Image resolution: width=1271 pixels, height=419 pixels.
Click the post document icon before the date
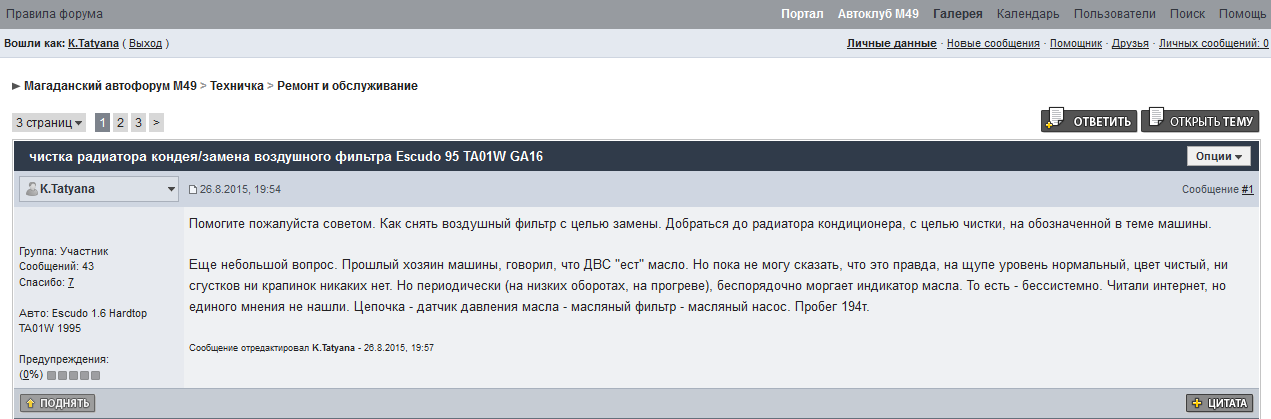(x=194, y=189)
